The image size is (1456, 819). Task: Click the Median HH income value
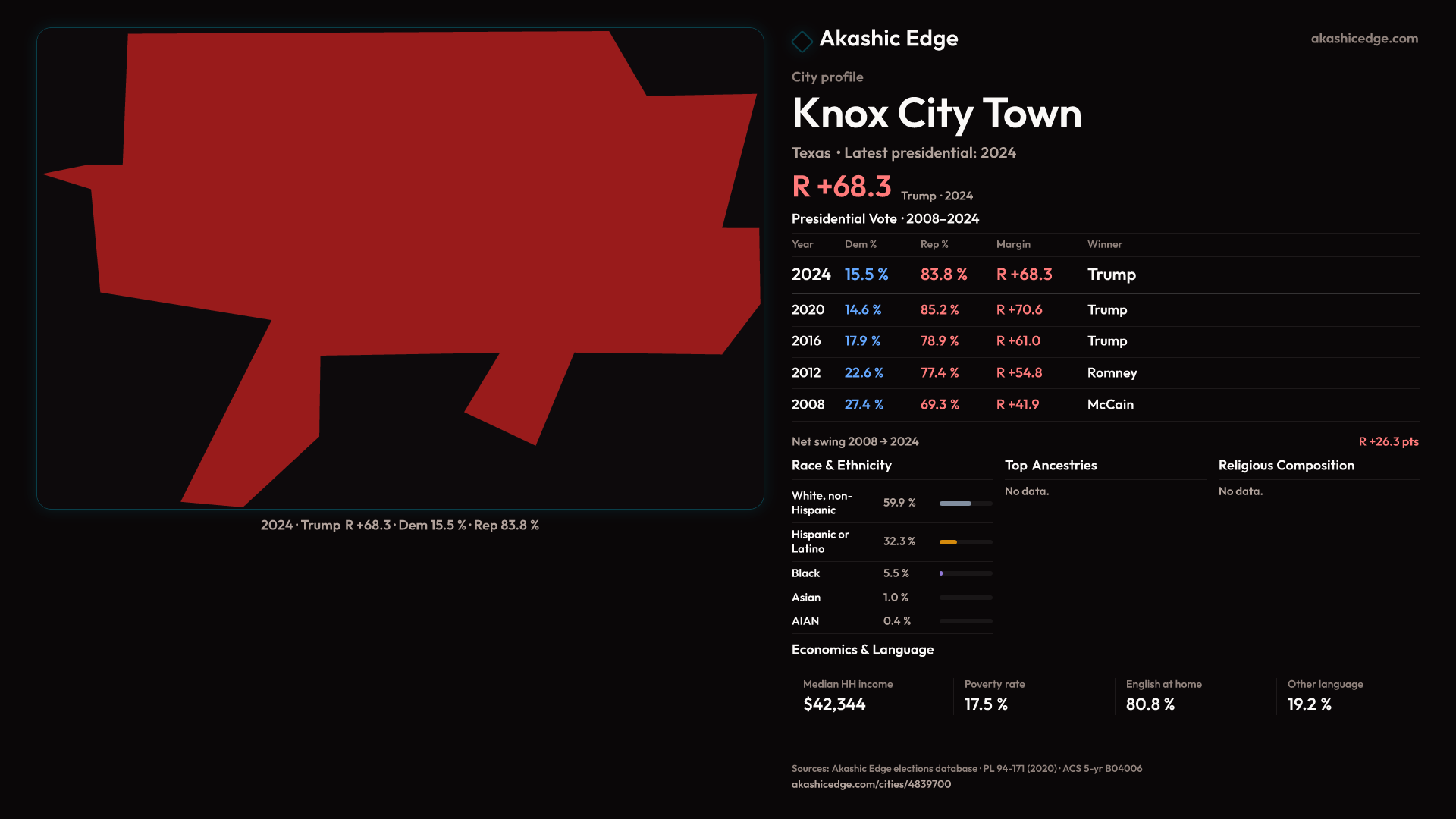[834, 704]
